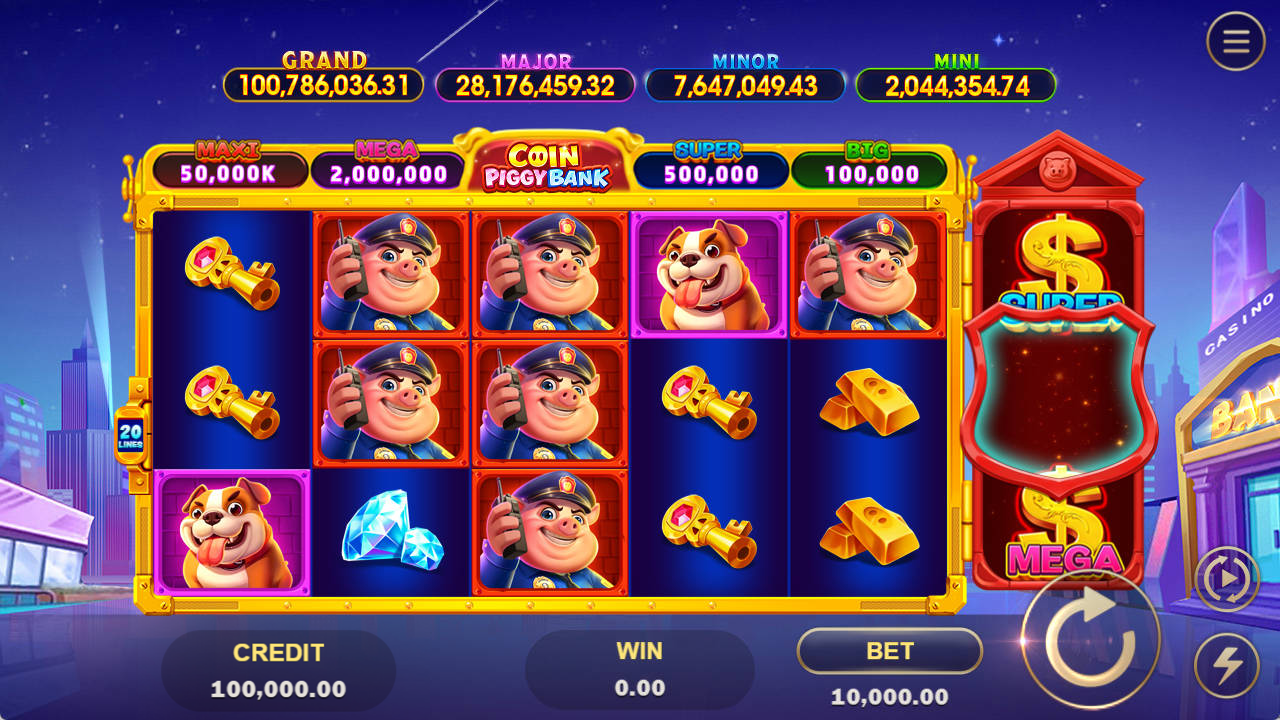This screenshot has height=720, width=1280.
Task: Open the BET amount selector
Action: click(890, 651)
